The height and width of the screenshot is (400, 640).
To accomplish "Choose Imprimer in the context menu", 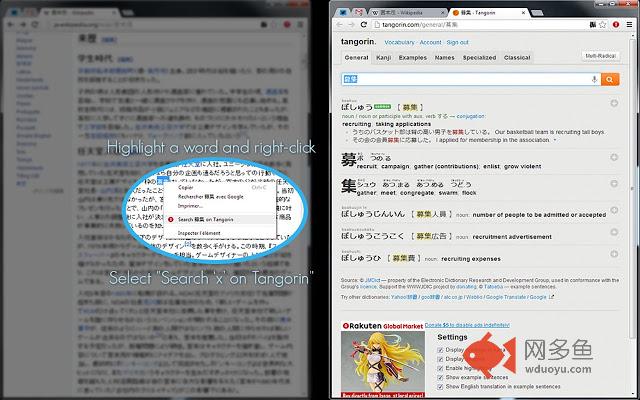I will [x=220, y=206].
